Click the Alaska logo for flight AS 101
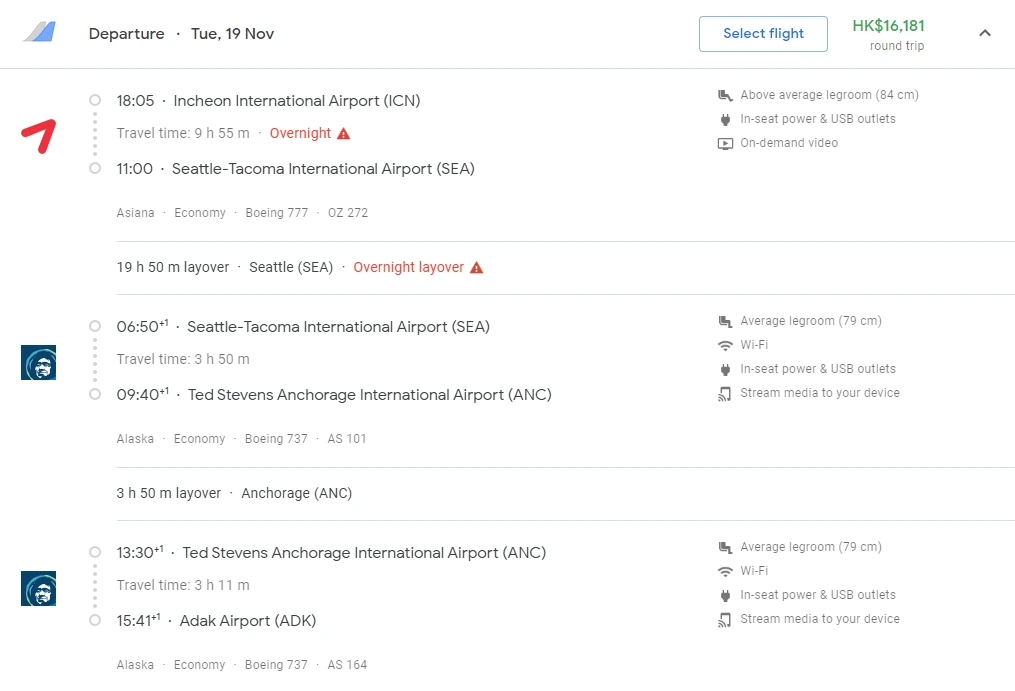This screenshot has width=1015, height=691. 38,362
